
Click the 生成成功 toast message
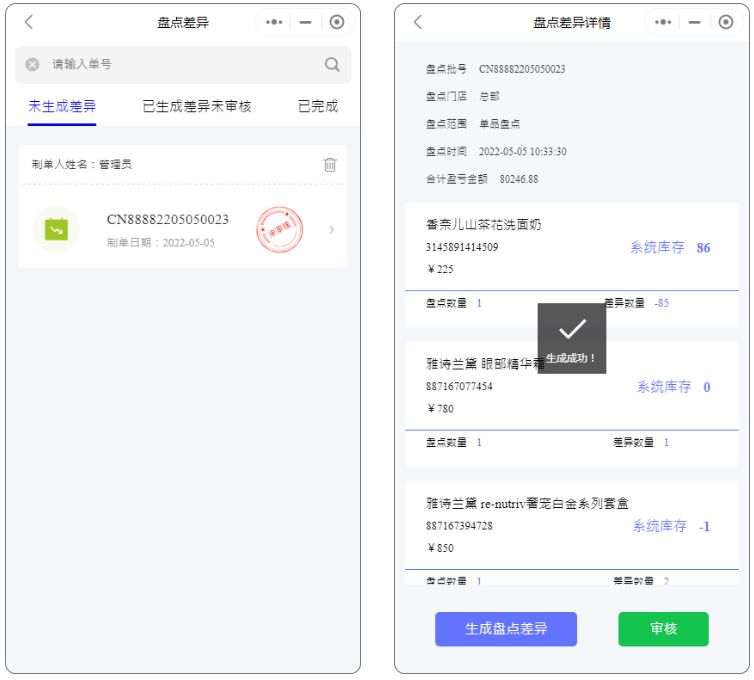click(571, 338)
